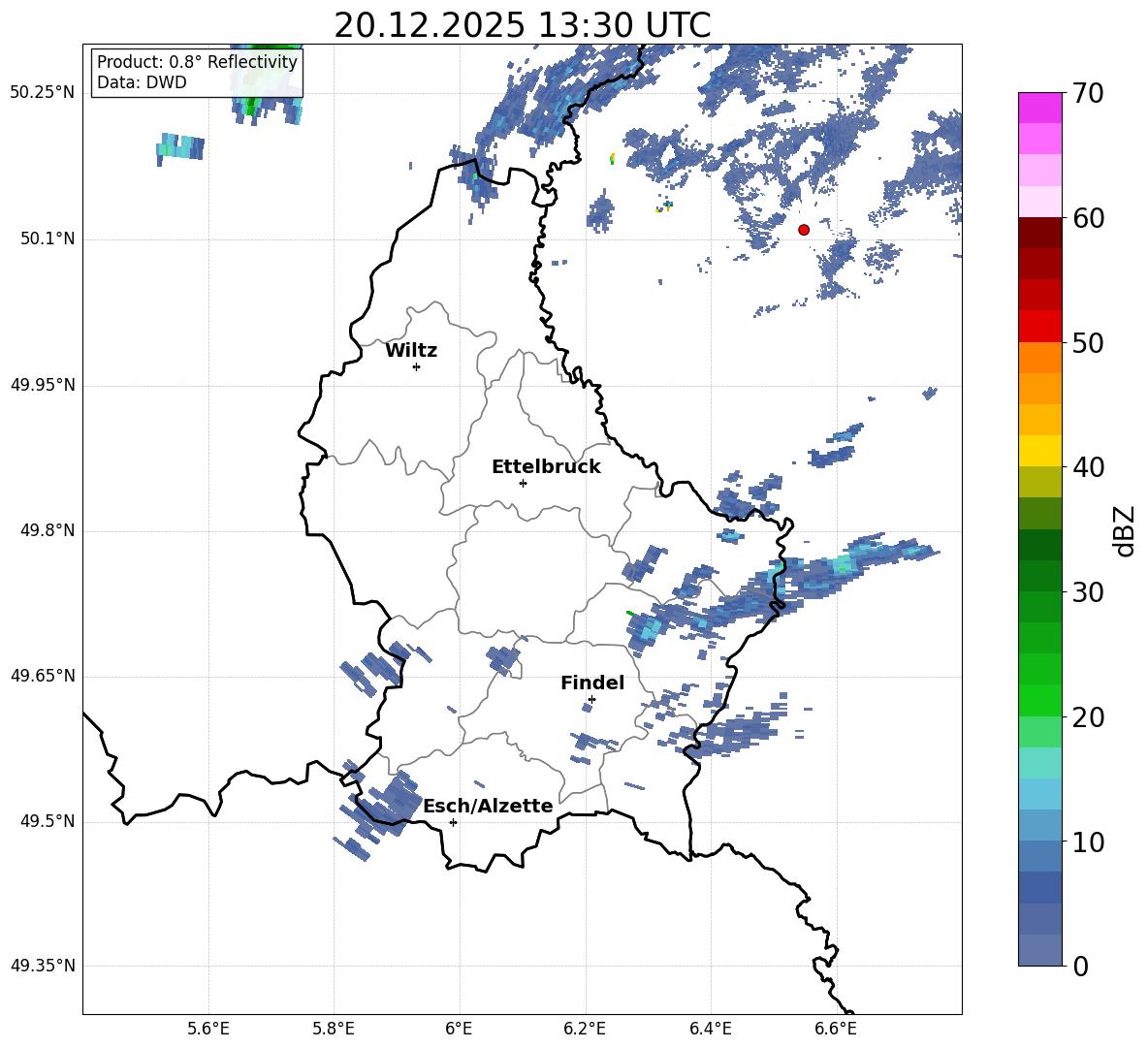Click the dBZ colorbar axis label
Viewport: 1148px width, 1048px height.
[x=1124, y=530]
